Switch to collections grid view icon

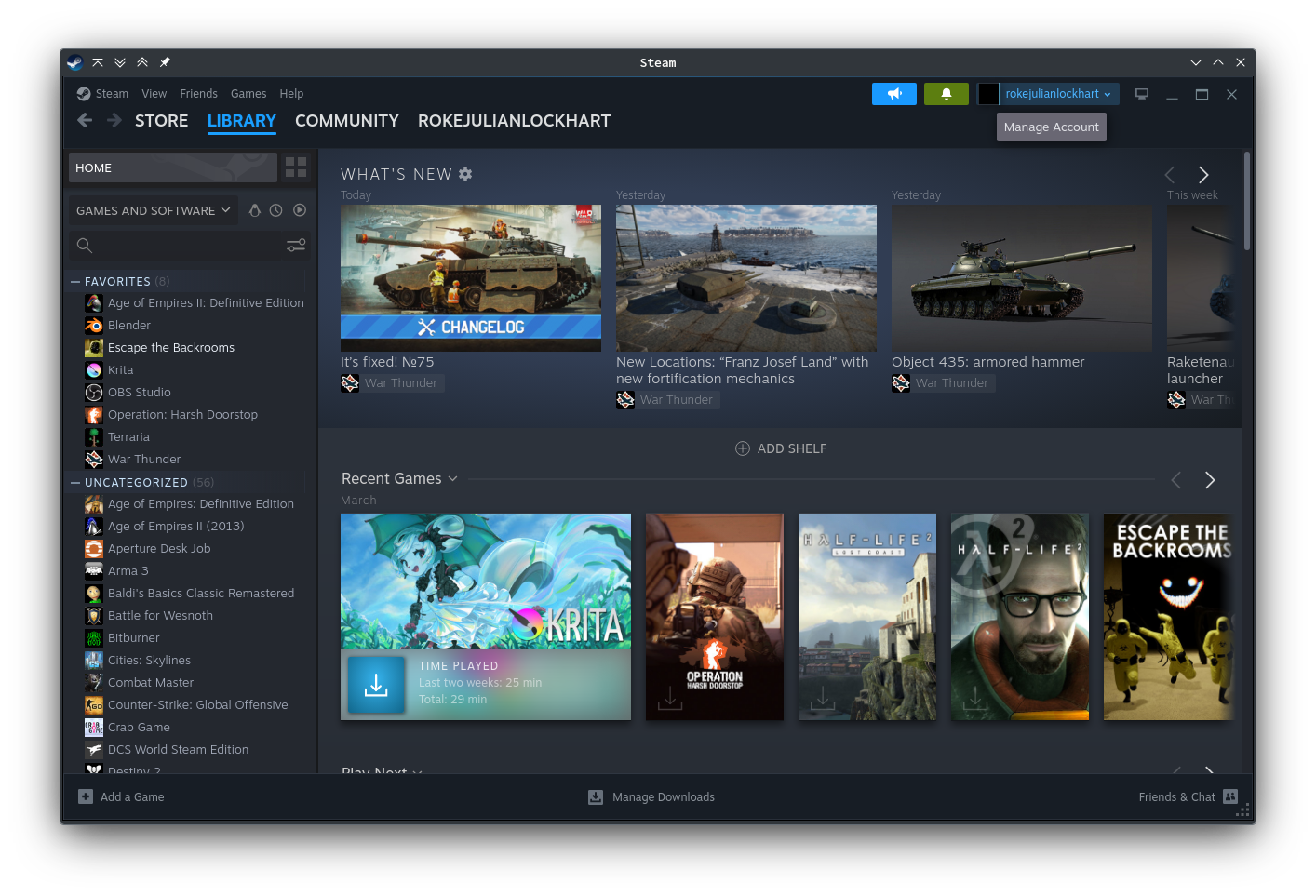coord(296,167)
